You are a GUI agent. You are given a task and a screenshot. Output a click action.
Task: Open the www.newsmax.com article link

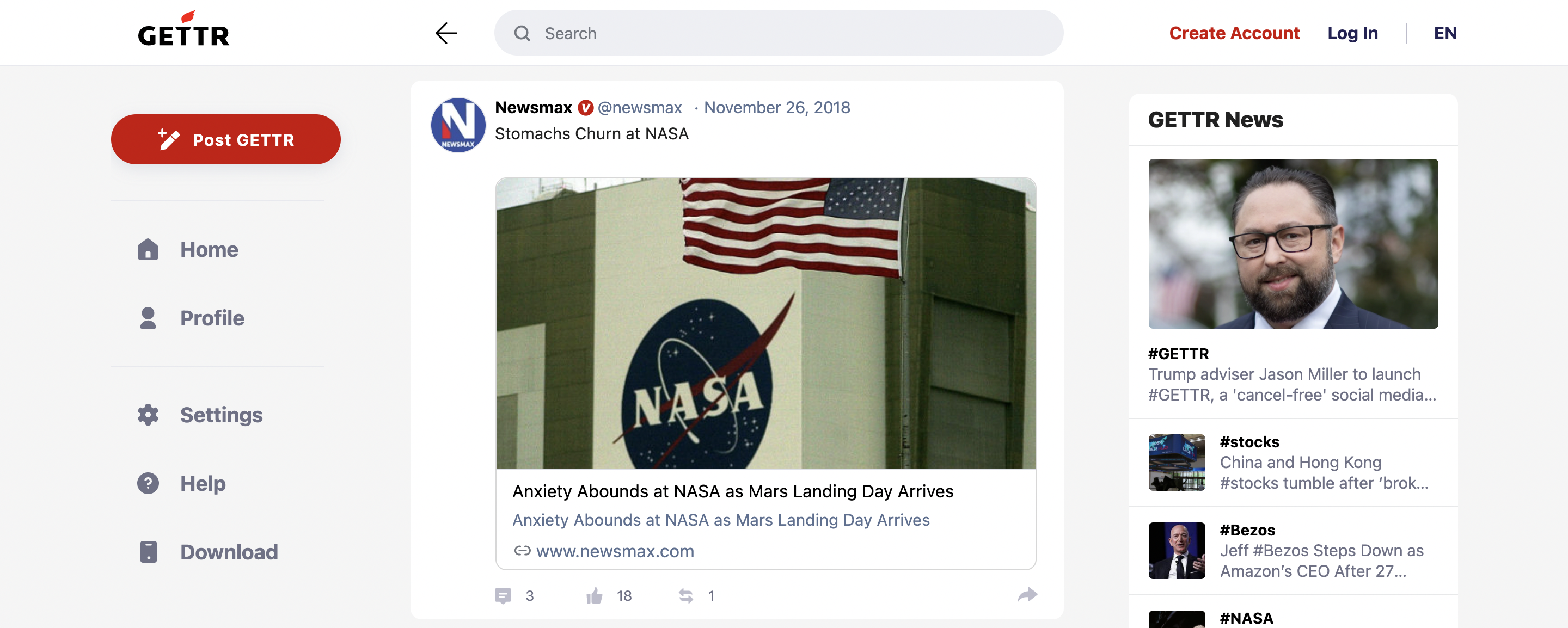pyautogui.click(x=614, y=551)
